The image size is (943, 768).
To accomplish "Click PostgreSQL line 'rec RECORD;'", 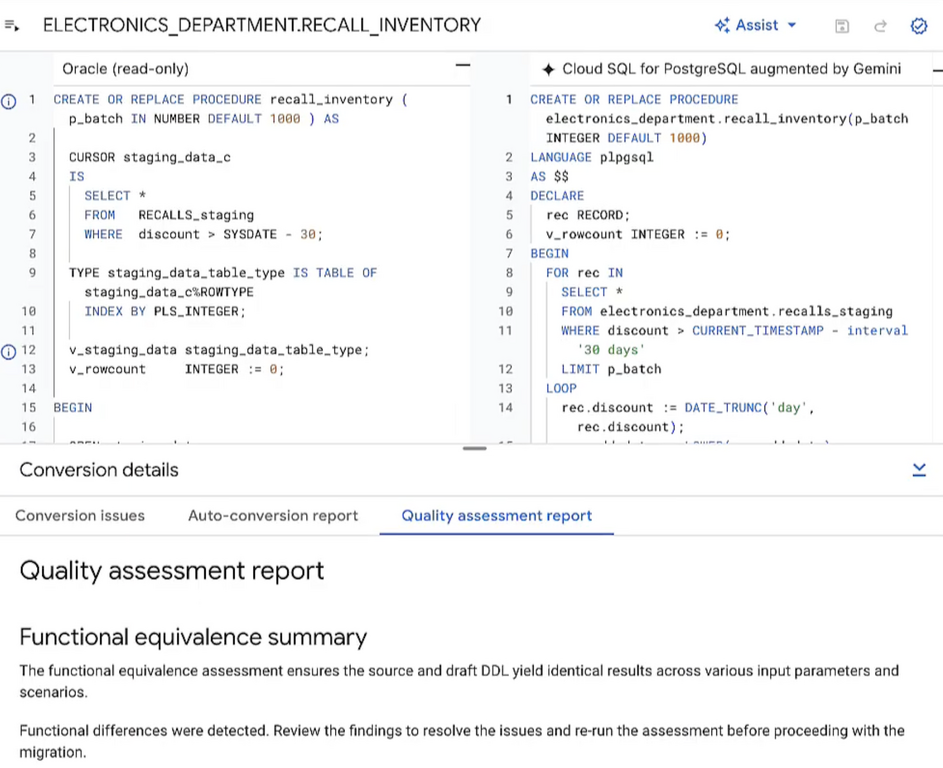I will point(588,215).
